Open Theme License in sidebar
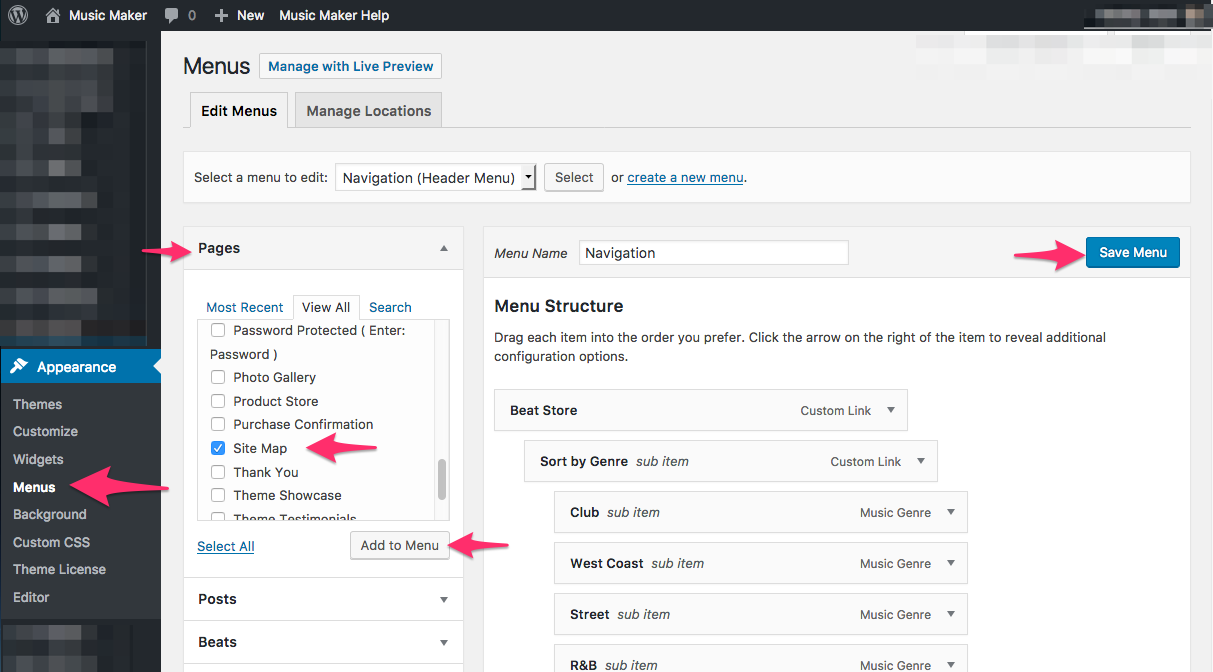This screenshot has height=672, width=1213. pyautogui.click(x=59, y=569)
